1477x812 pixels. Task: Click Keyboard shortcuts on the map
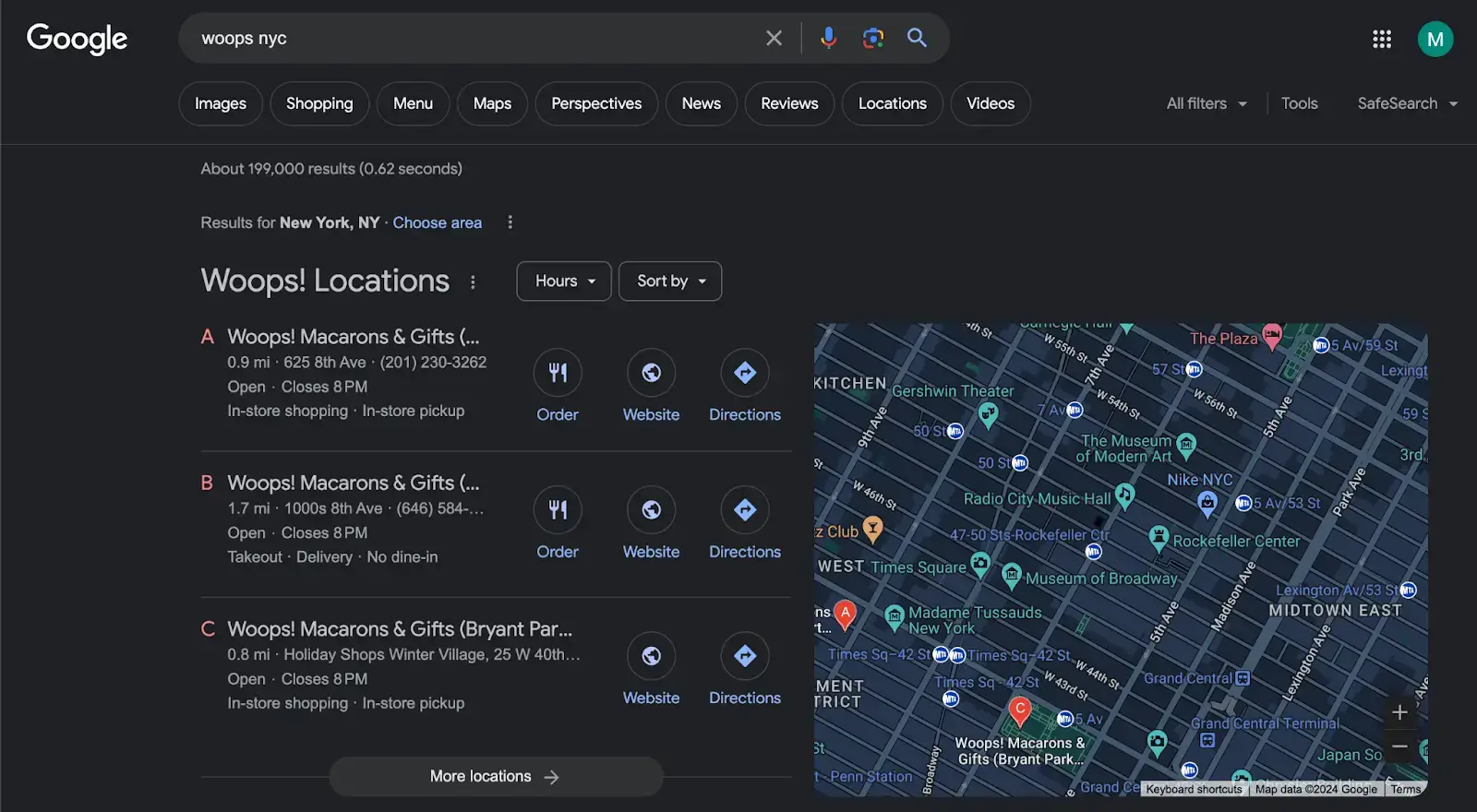(x=1194, y=789)
